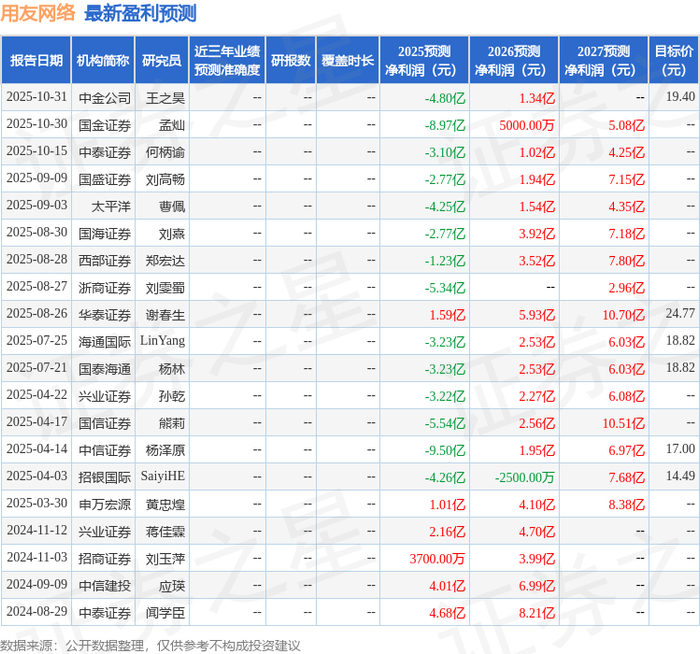
Task: Click analyst name 孙乾
Action: pos(172,396)
